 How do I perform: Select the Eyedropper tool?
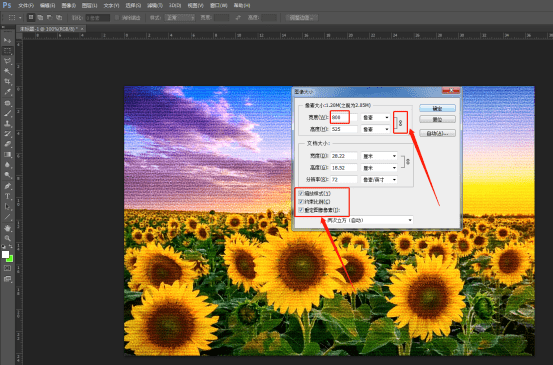point(7,92)
